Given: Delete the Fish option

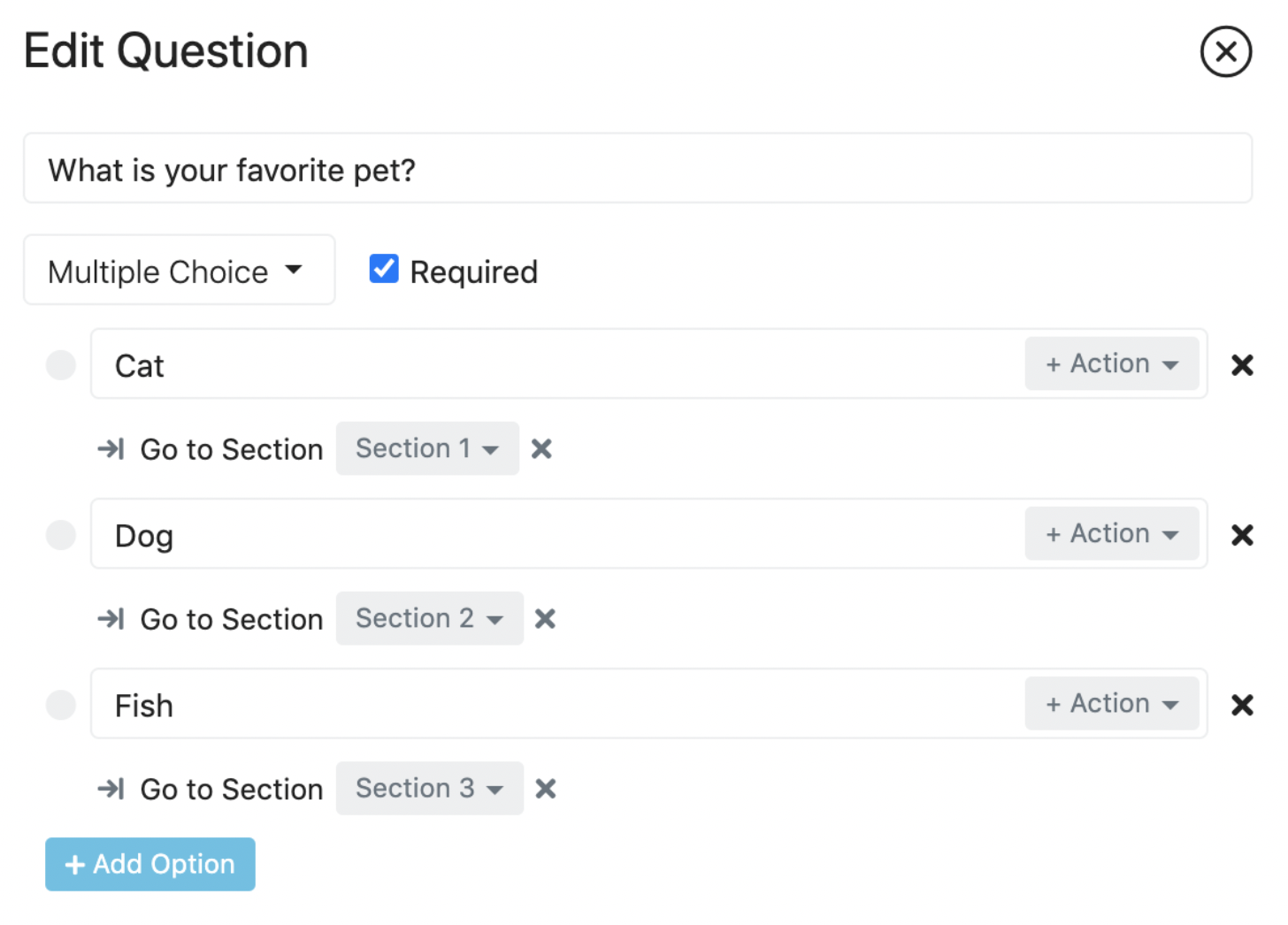Looking at the screenshot, I should click(x=1242, y=705).
